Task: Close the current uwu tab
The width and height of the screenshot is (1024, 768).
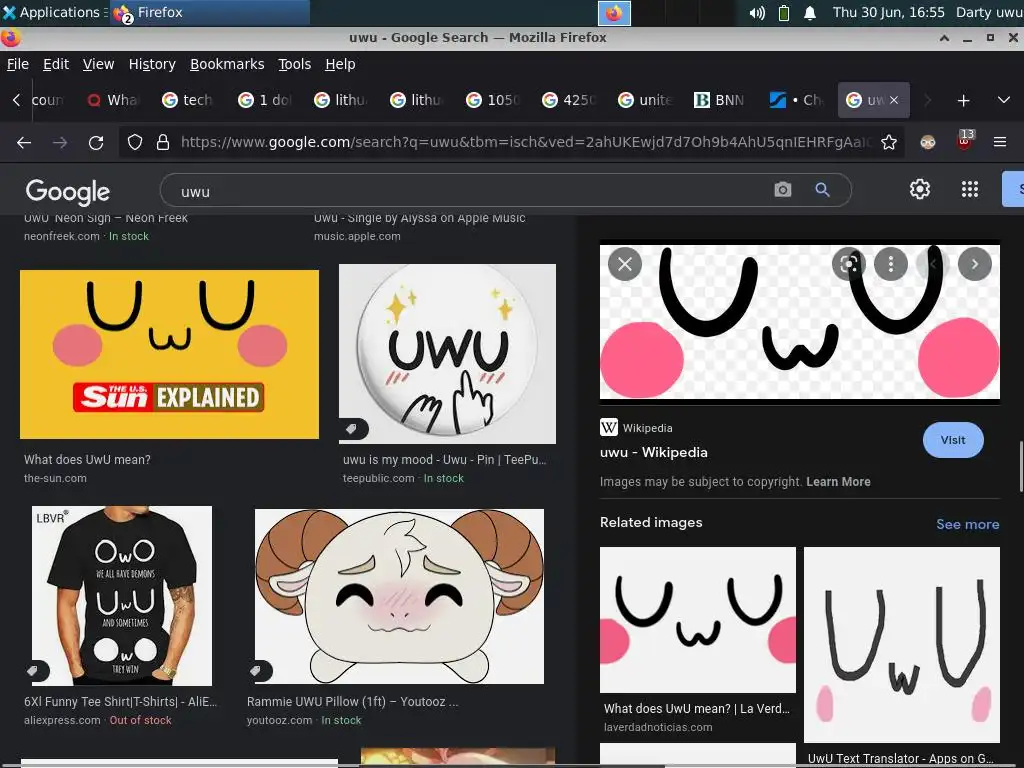Action: pos(894,100)
